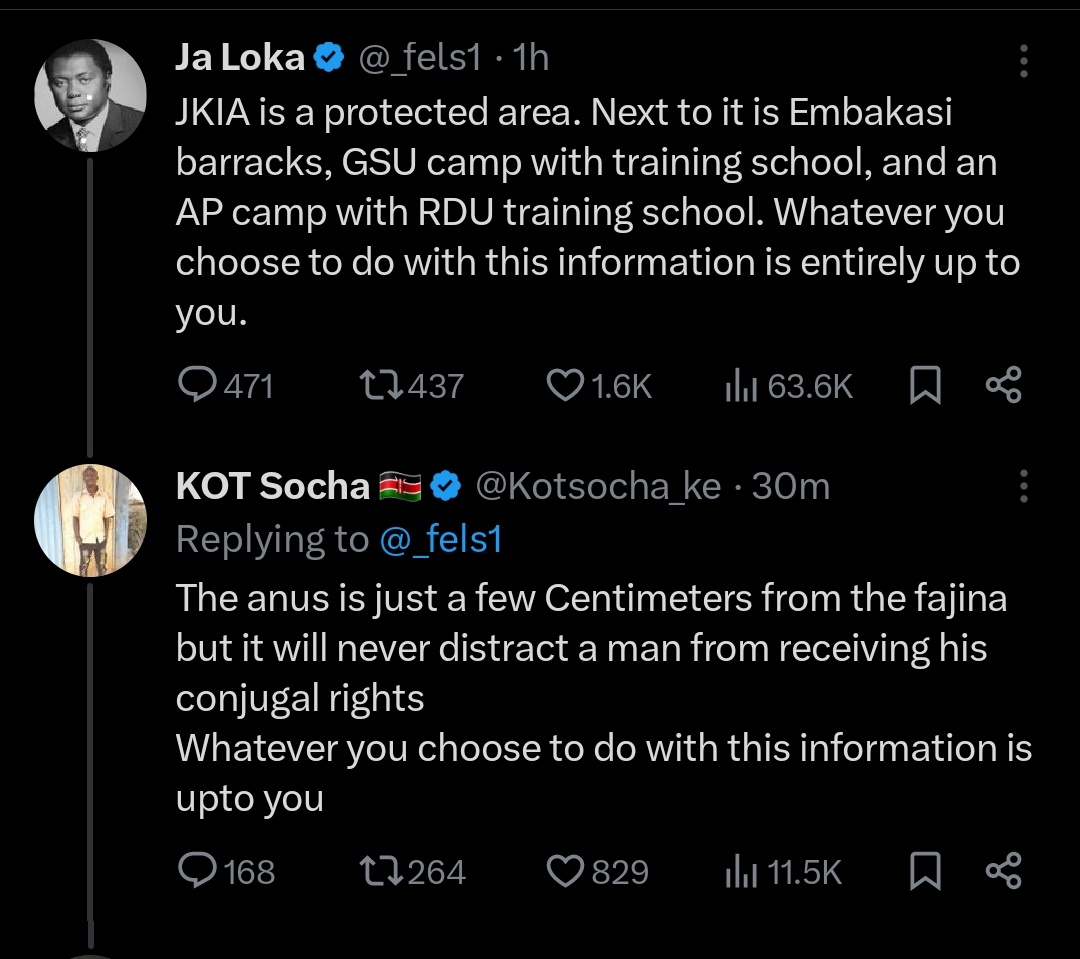Open KOT Socha's profile picture
This screenshot has height=959, width=1080.
(x=90, y=521)
